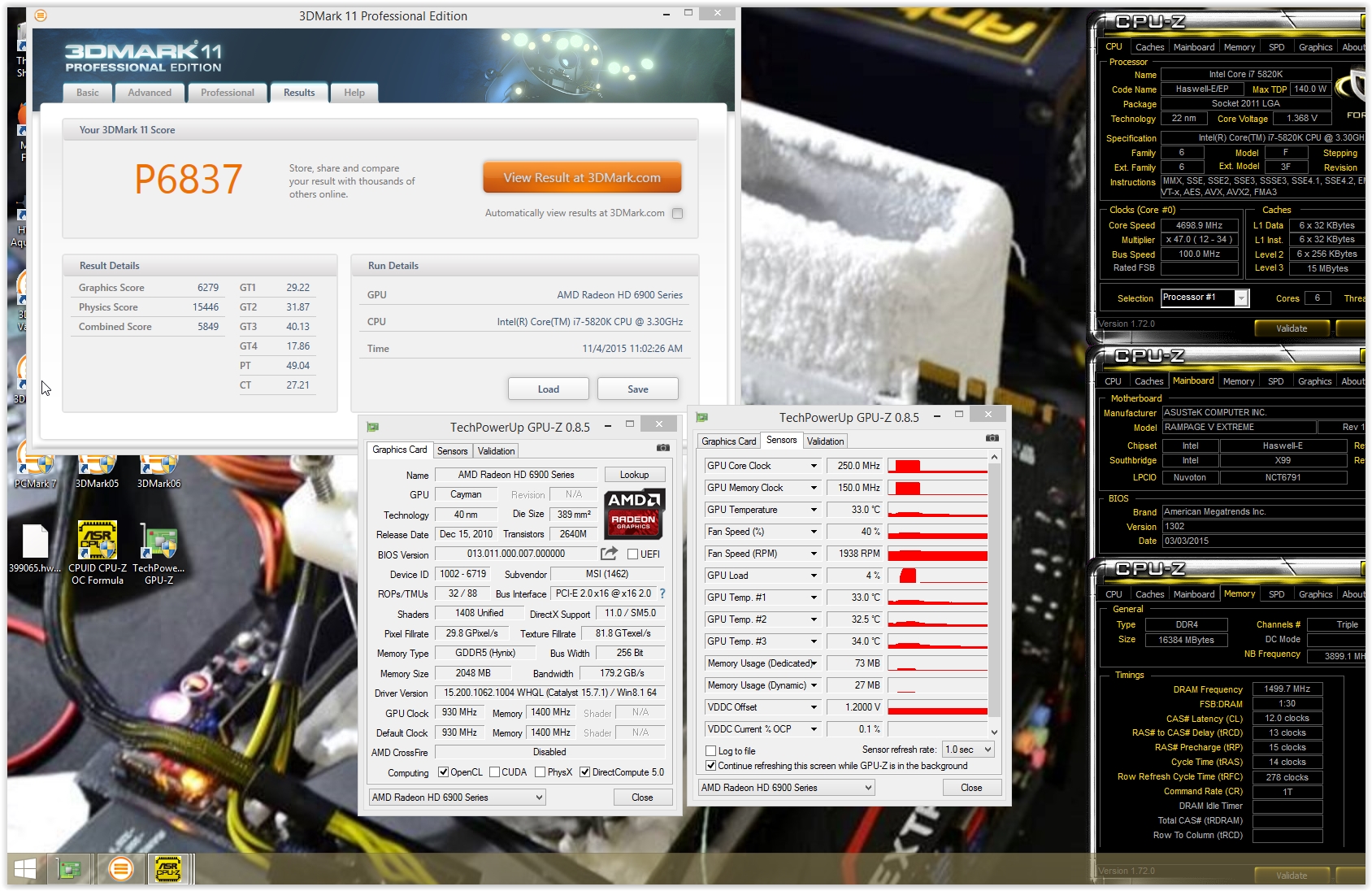
Task: Enable the Log to file checkbox
Action: pyautogui.click(x=711, y=751)
